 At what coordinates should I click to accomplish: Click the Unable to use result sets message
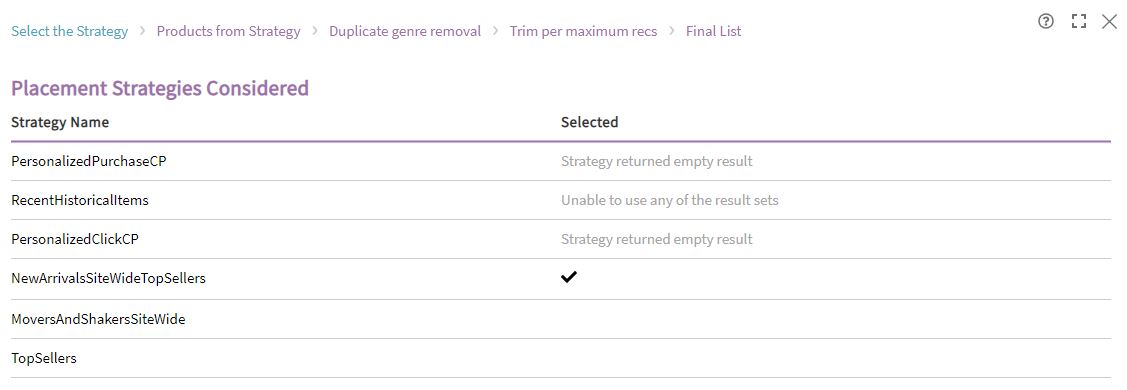tap(670, 200)
